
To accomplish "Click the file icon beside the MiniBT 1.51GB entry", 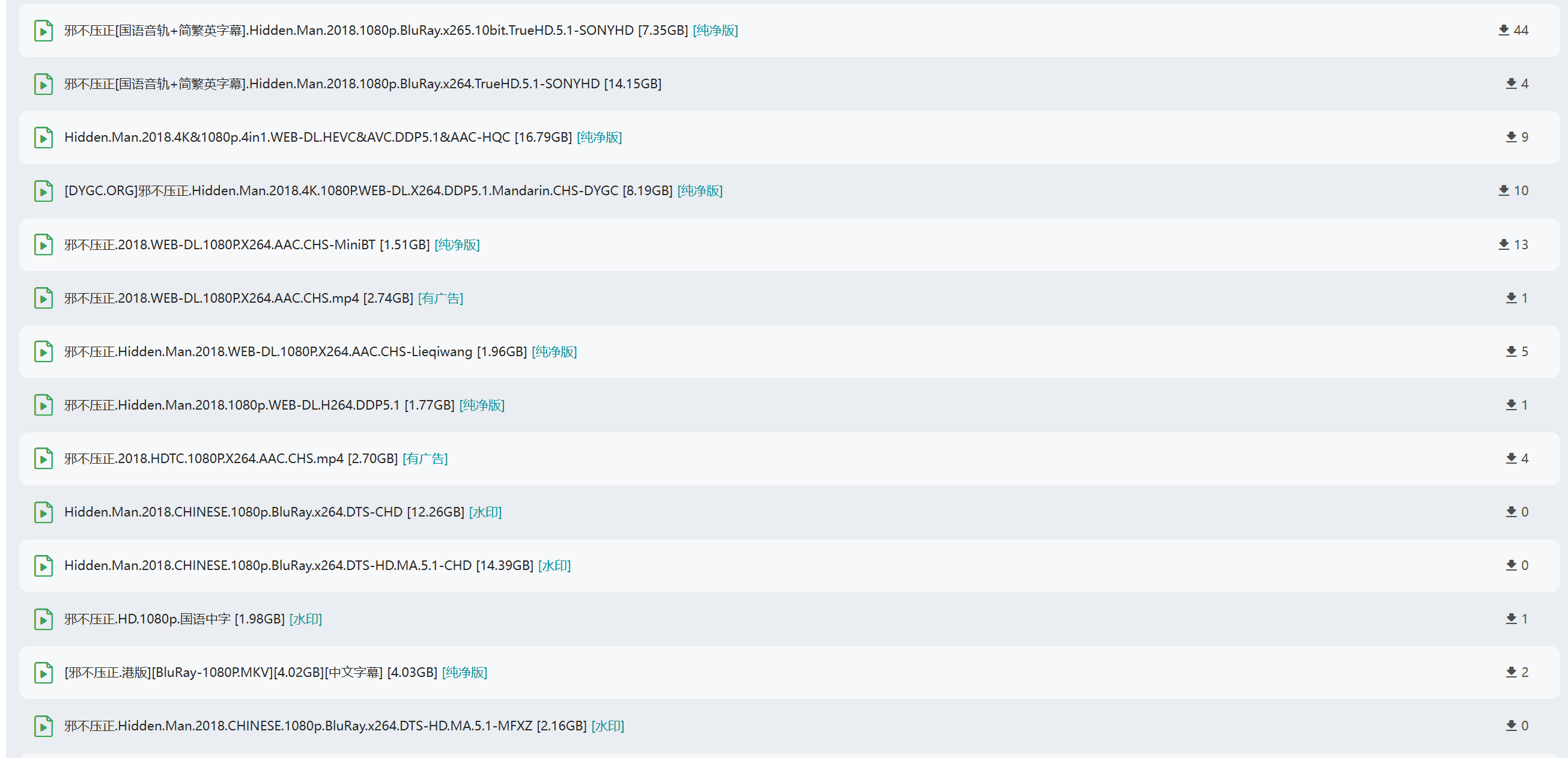I will pos(43,244).
